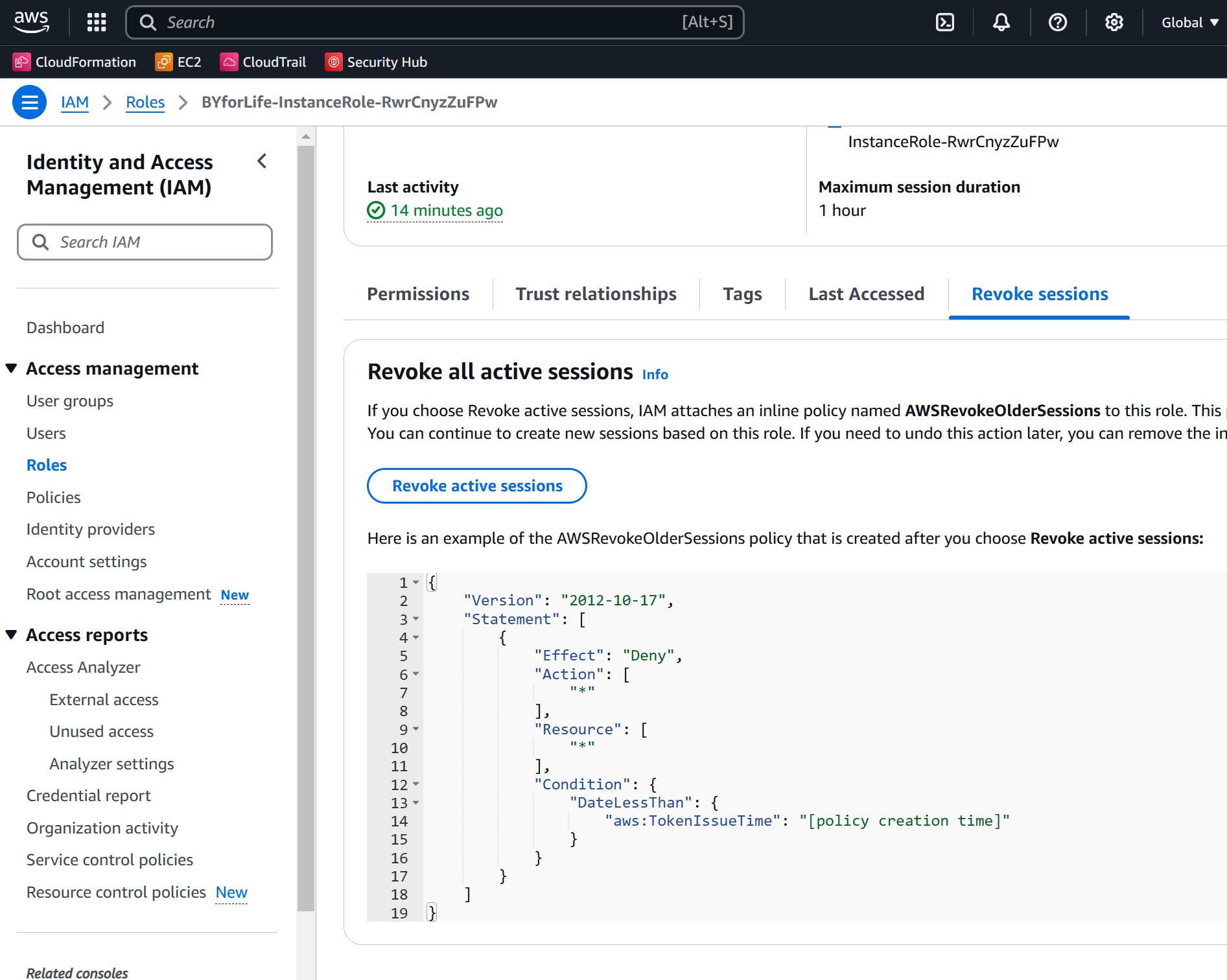Open Dashboard in the sidebar
The height and width of the screenshot is (980, 1227).
(x=65, y=328)
